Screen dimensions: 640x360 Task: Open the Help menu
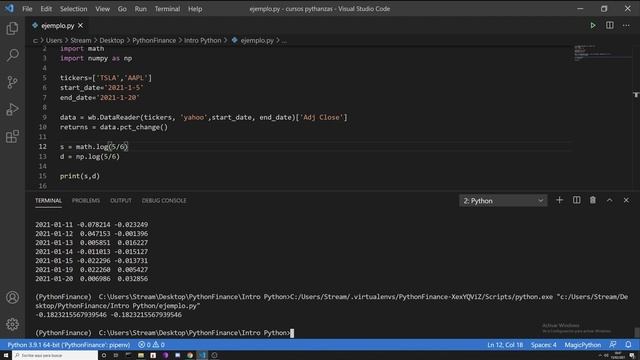(195, 9)
